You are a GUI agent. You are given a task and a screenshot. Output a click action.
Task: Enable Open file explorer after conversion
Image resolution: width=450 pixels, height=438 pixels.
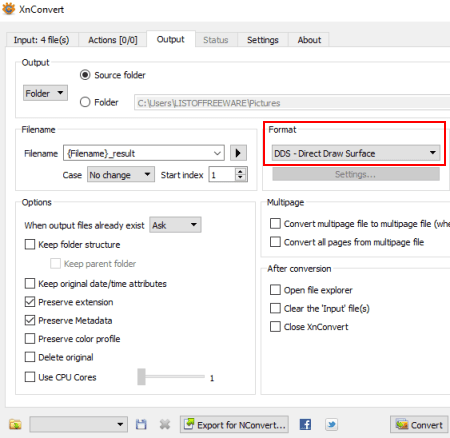click(275, 290)
